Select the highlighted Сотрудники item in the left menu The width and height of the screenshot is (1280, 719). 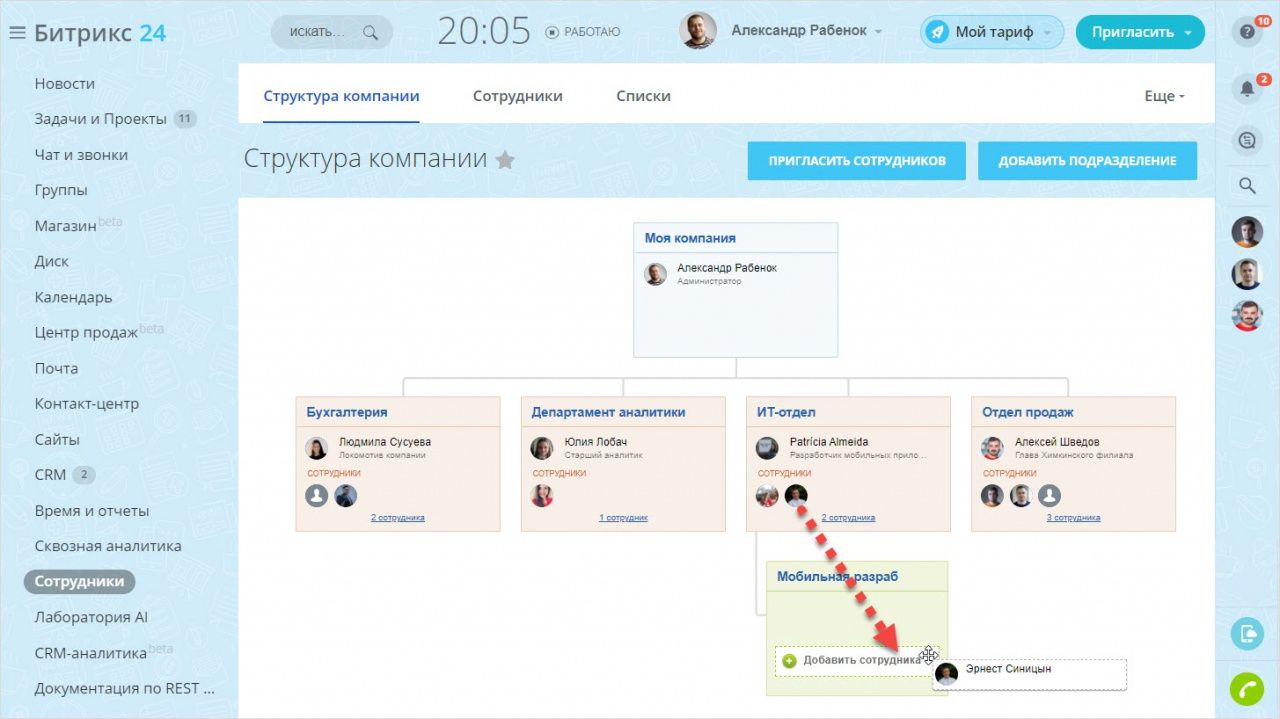[80, 581]
